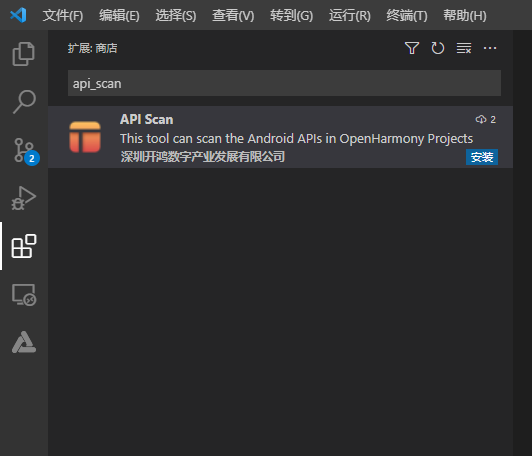Viewport: 532px width, 456px height.
Task: Open the 查看(V) menu
Action: [x=233, y=15]
